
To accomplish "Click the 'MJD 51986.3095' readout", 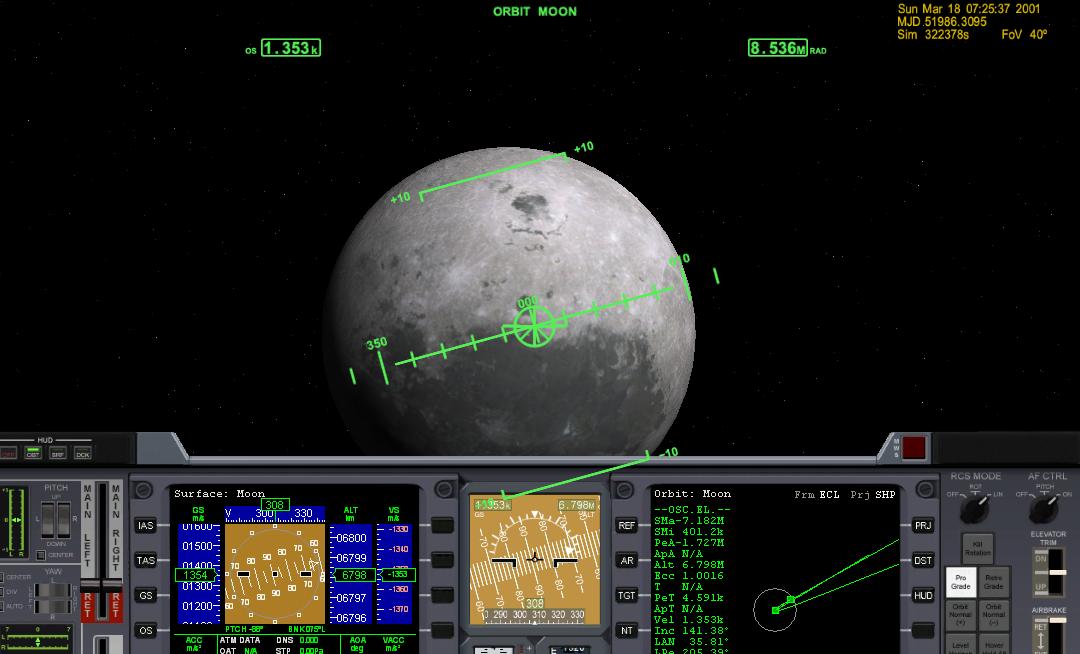I will point(942,22).
